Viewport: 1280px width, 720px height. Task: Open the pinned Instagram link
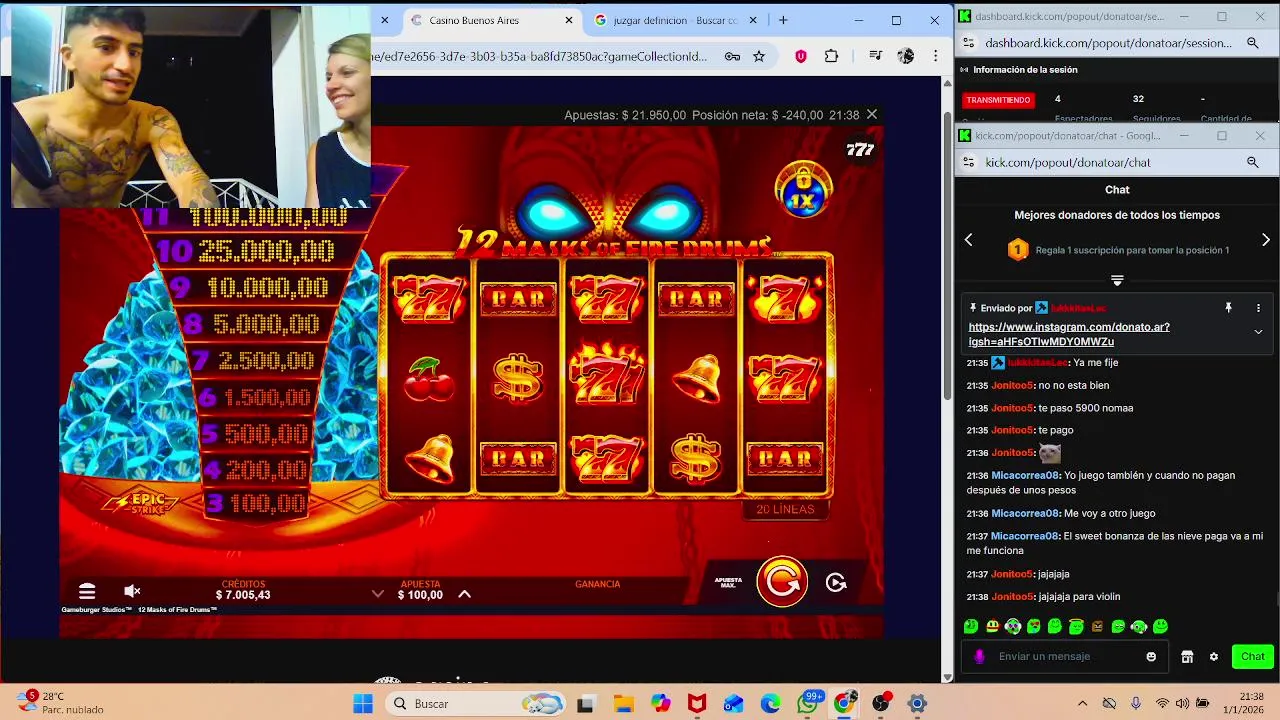coord(1069,334)
